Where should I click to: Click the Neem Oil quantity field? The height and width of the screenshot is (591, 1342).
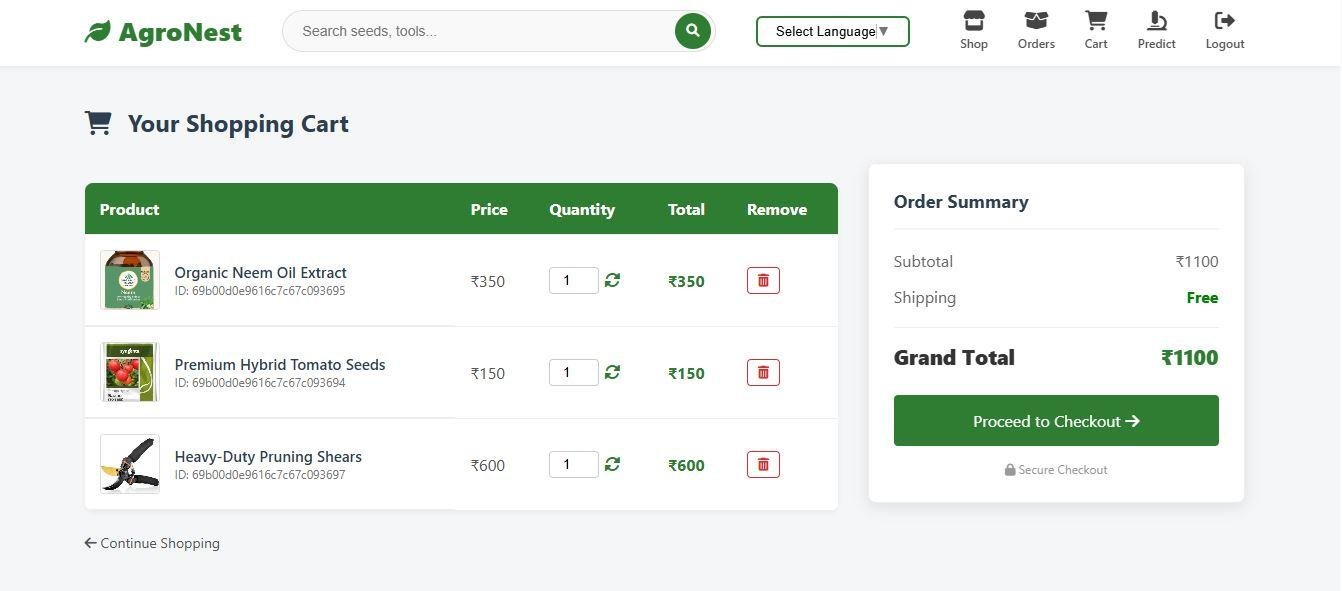pyautogui.click(x=573, y=281)
